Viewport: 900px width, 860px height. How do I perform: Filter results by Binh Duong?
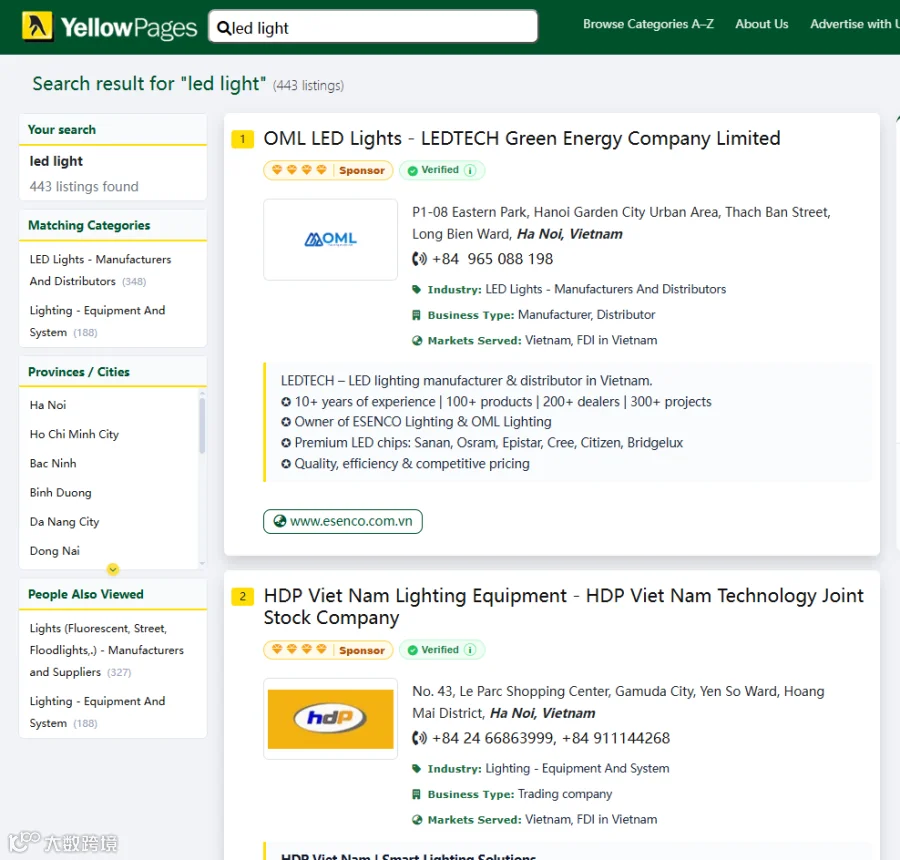[61, 493]
